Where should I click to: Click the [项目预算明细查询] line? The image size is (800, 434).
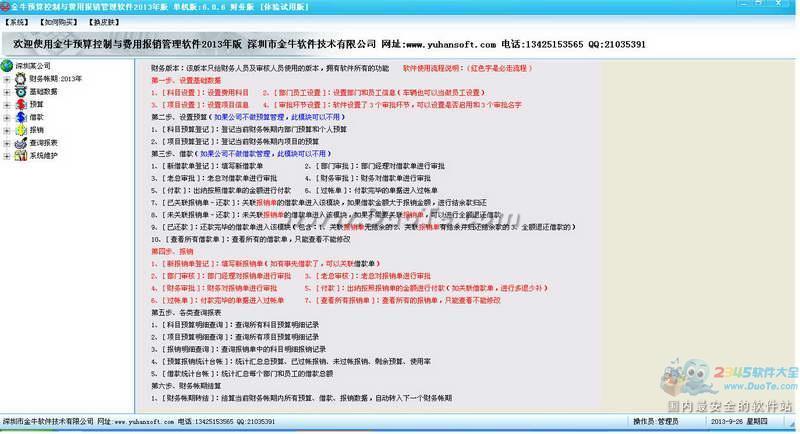click(235, 337)
